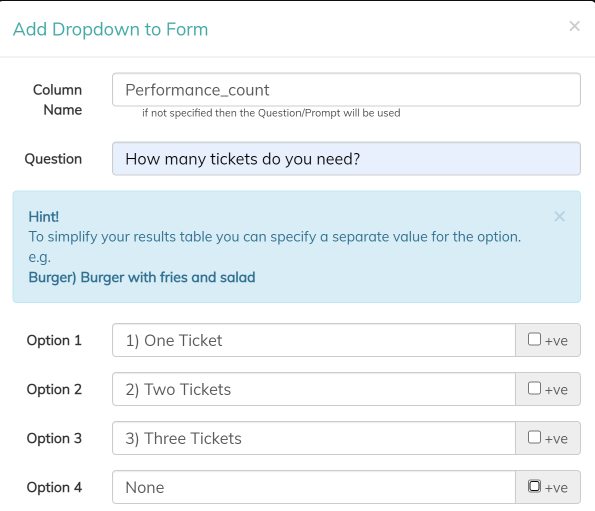Tick the +ve checkbox for Option 1

point(534,339)
